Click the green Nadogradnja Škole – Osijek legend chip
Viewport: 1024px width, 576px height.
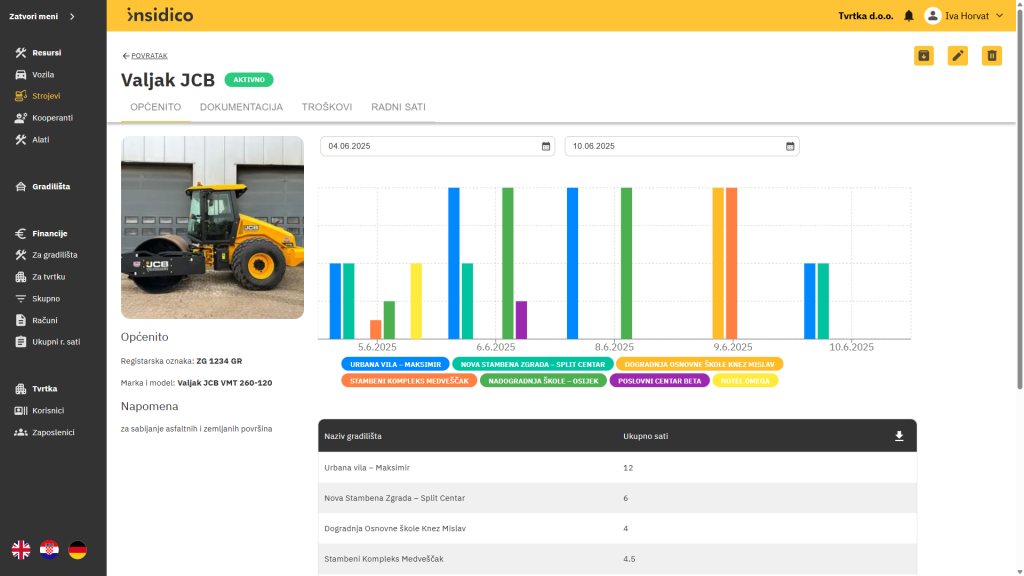(x=543, y=380)
